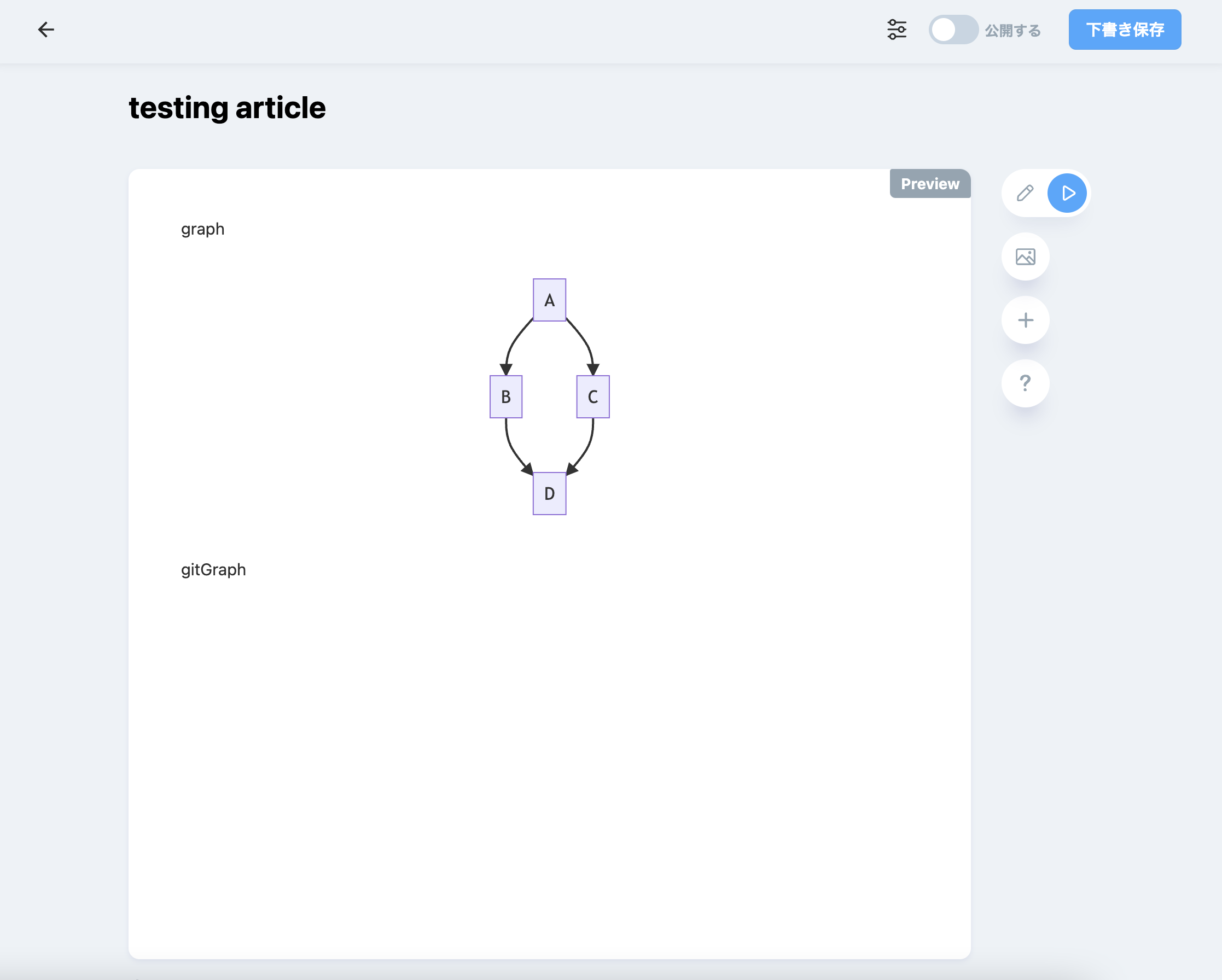Click node C in the diagram
Screen dimensions: 1222x980
coord(593,397)
